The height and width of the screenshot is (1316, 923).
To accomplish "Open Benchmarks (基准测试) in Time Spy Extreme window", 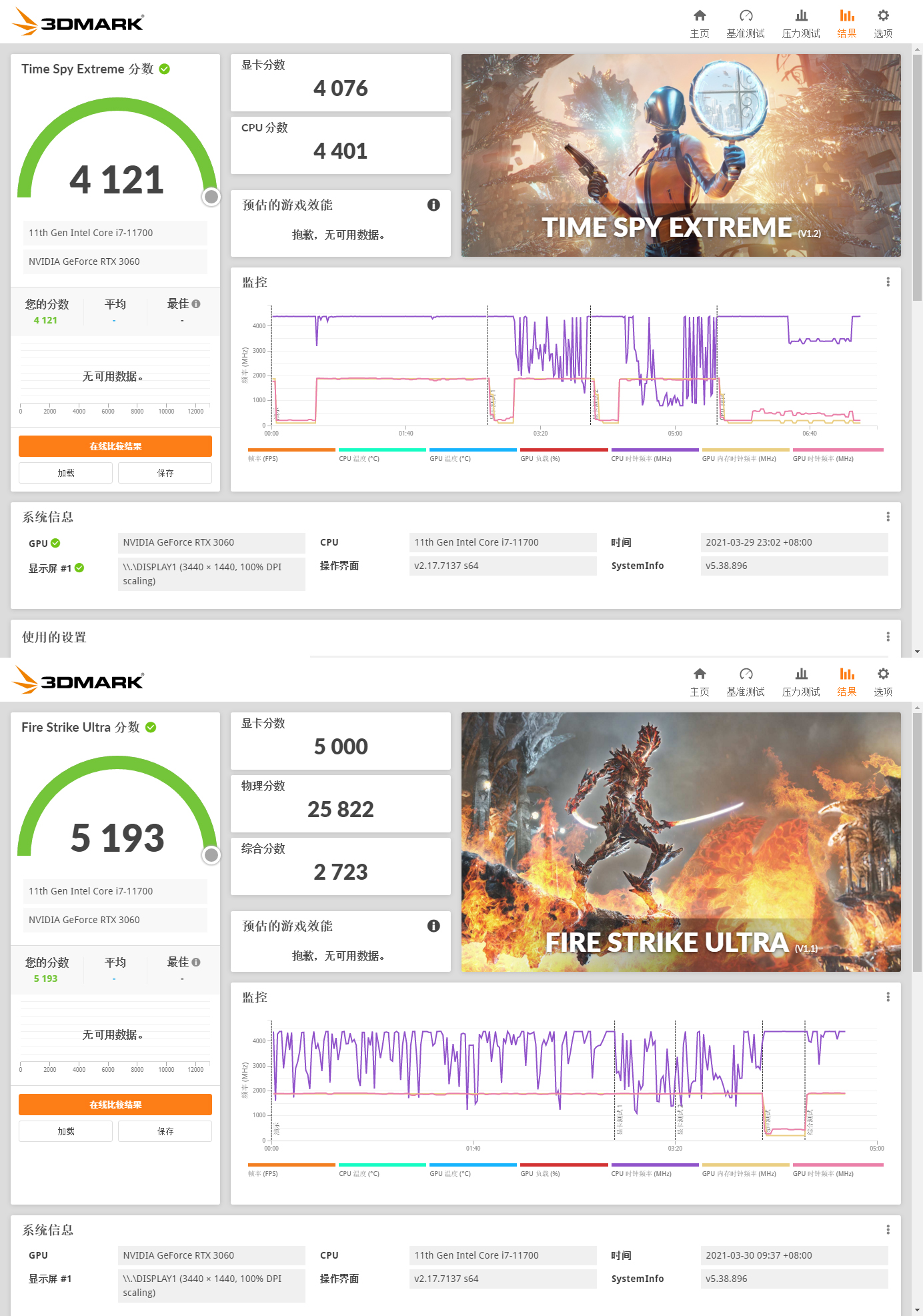I will (x=746, y=23).
